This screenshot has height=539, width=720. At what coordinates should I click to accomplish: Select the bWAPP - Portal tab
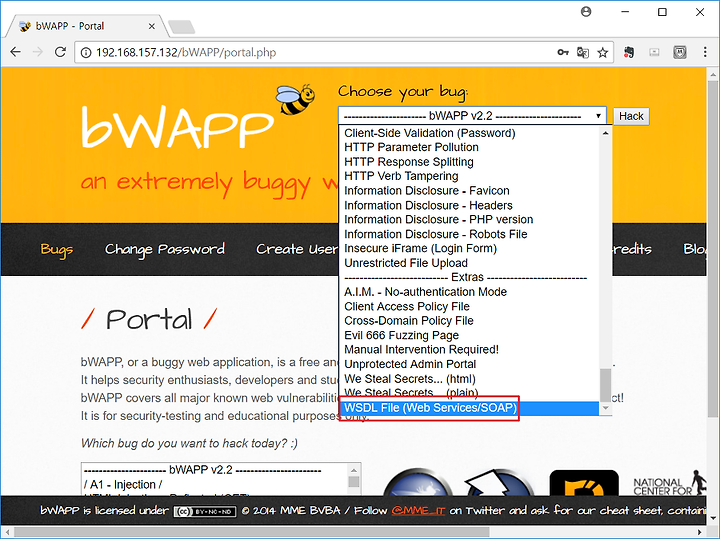click(85, 26)
